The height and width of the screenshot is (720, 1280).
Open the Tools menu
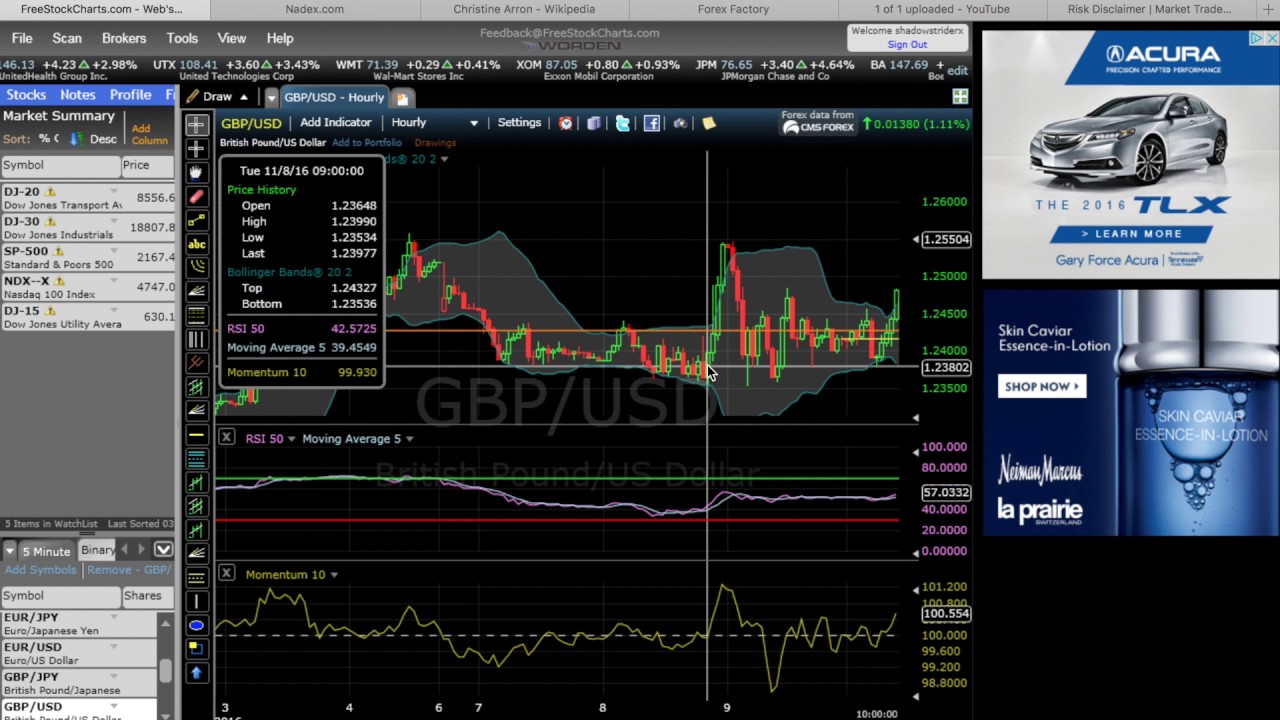coord(182,38)
